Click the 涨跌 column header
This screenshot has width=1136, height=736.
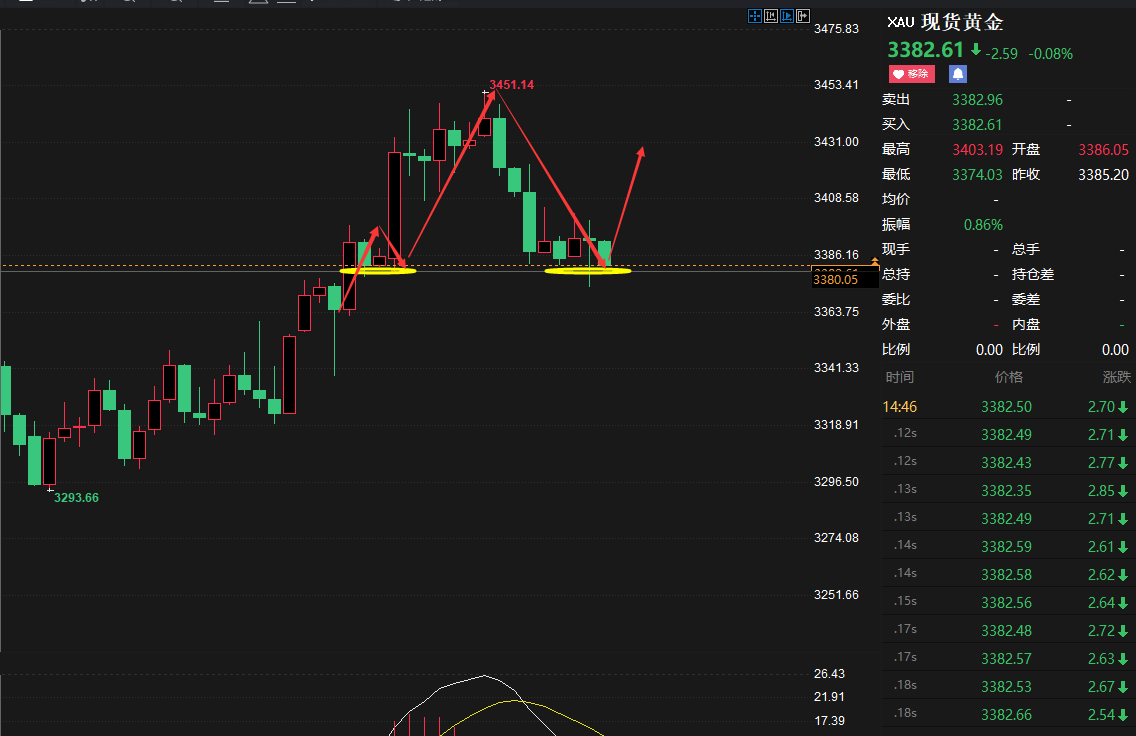(x=1116, y=377)
